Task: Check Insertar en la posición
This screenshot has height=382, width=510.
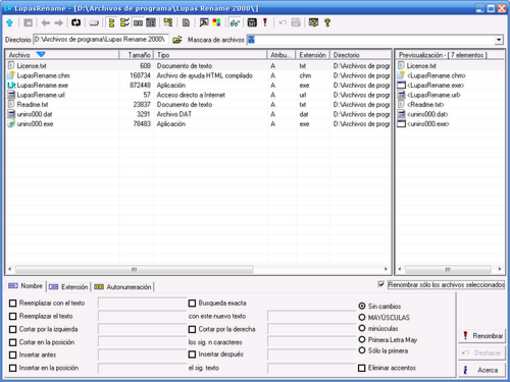Action: pyautogui.click(x=13, y=368)
